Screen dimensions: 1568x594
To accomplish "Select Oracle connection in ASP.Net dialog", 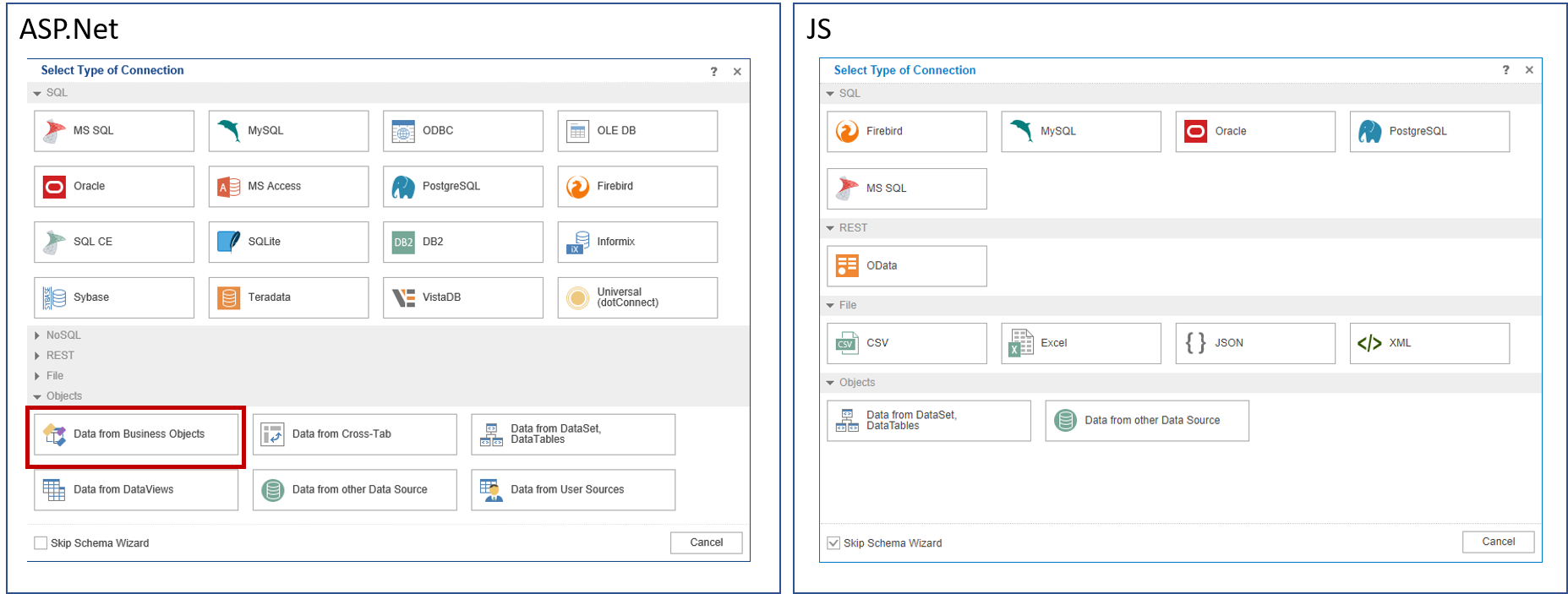I will click(114, 186).
